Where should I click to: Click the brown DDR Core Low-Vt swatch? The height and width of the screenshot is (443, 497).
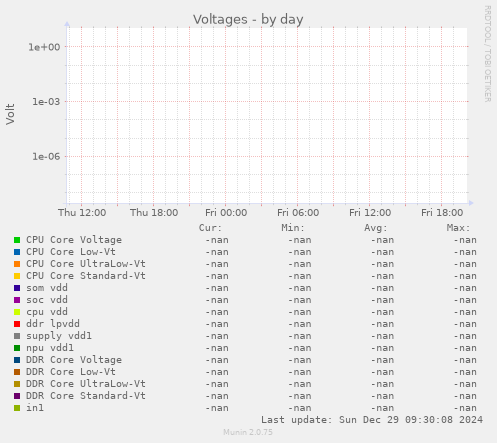point(17,372)
